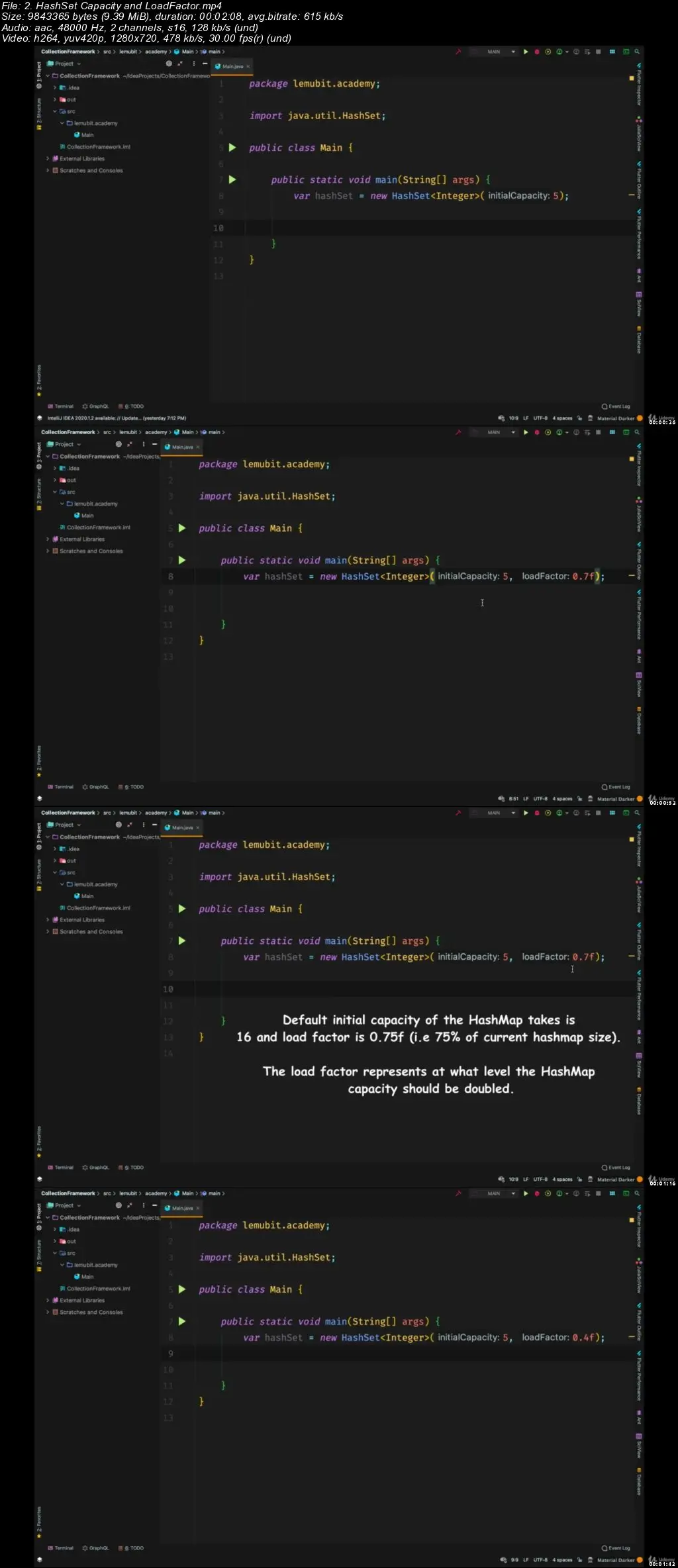Open SciView side tab in second frame
Screen dimensions: 678x1568
pos(639,684)
